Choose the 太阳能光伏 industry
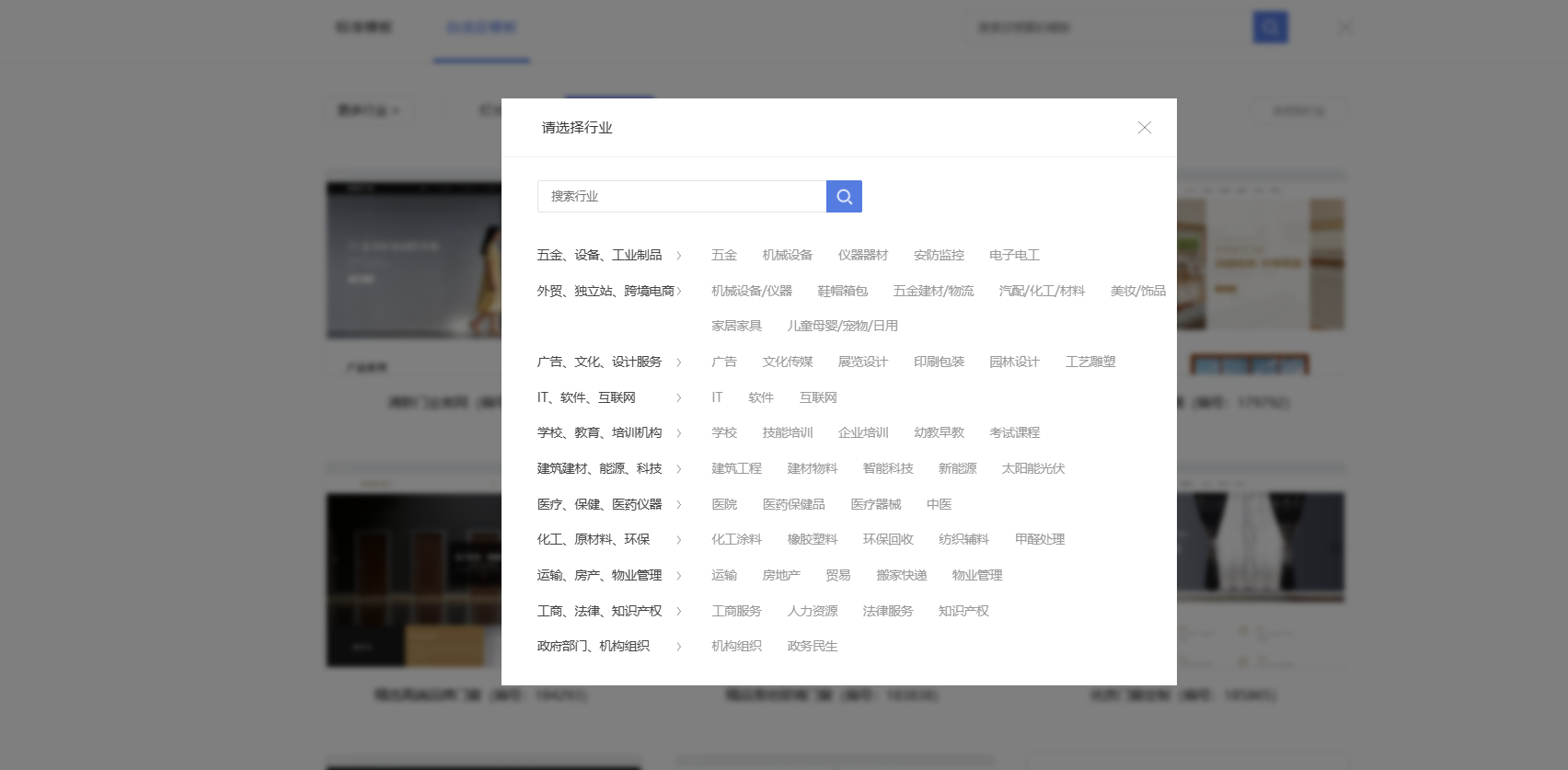Viewport: 1568px width, 770px height. point(1033,468)
